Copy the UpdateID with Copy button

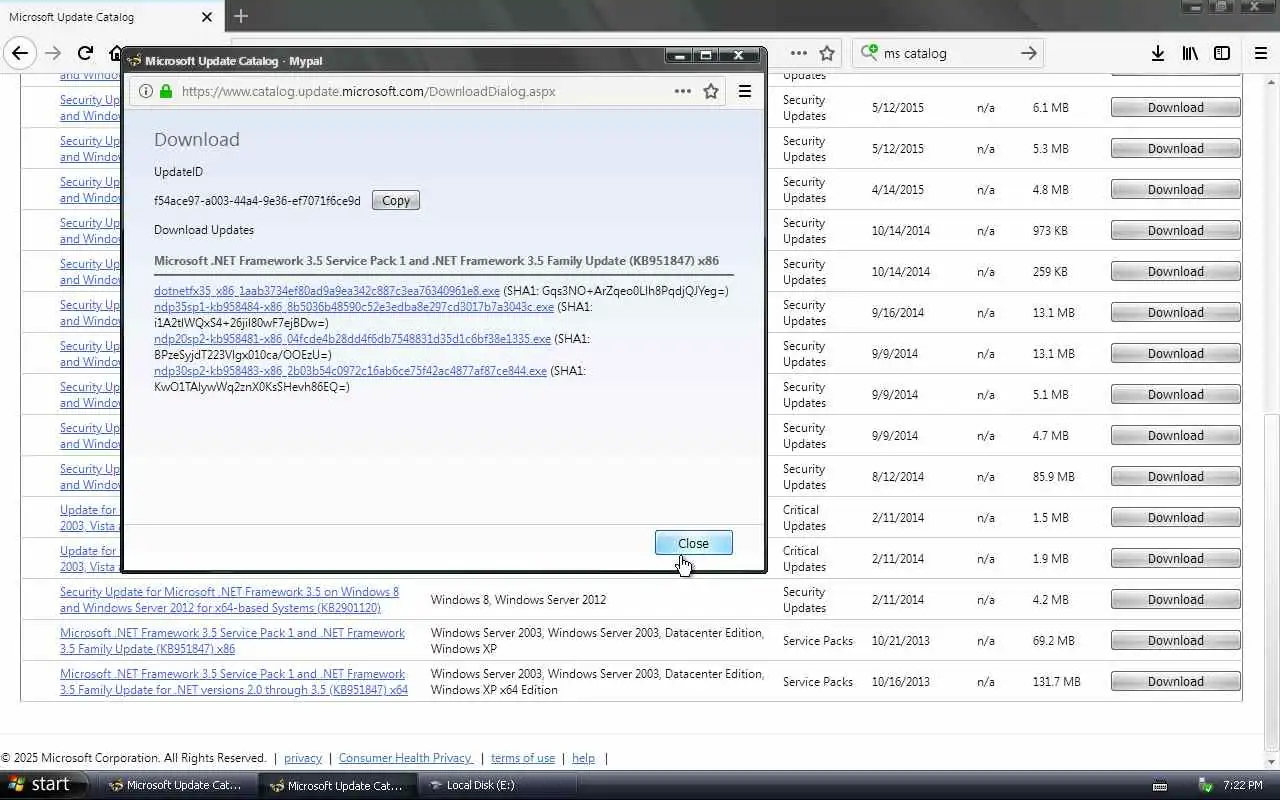[x=396, y=200]
